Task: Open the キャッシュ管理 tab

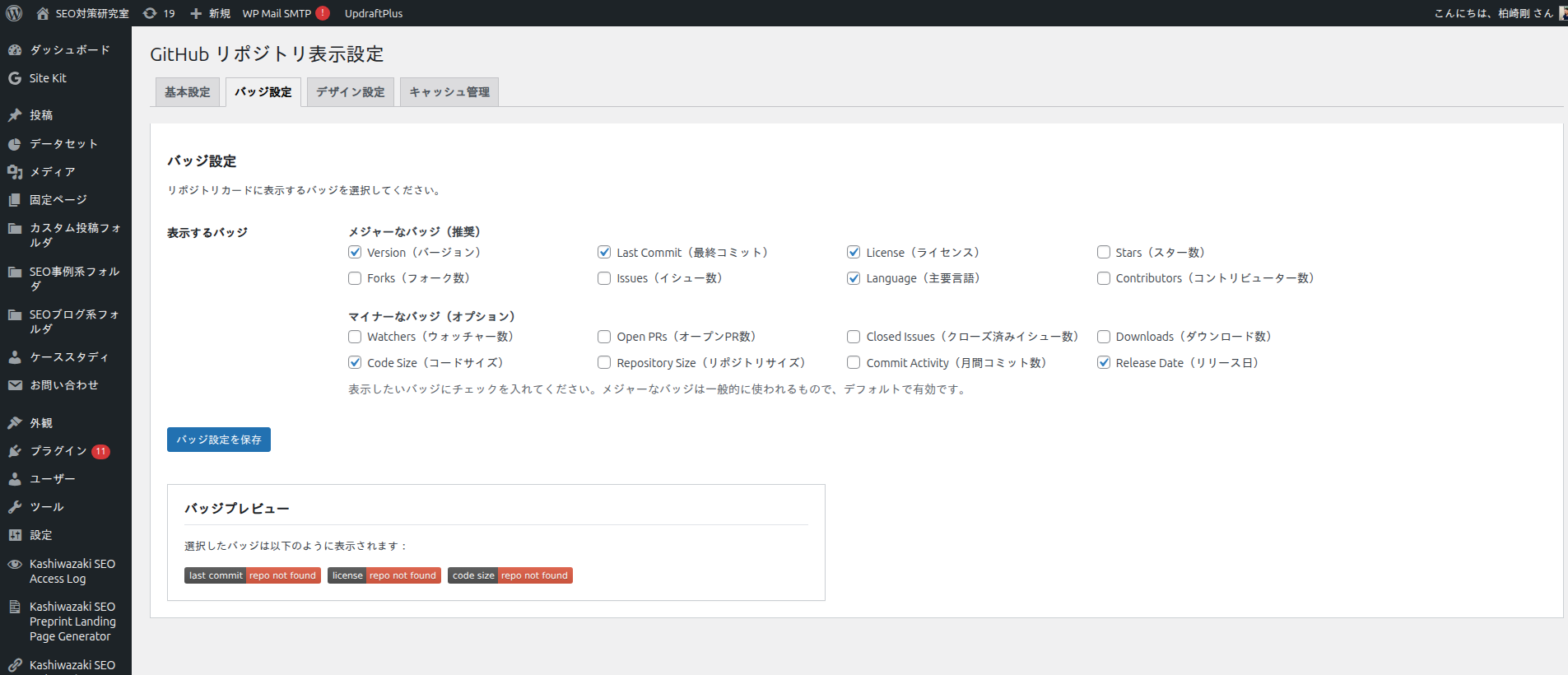Action: [x=449, y=92]
